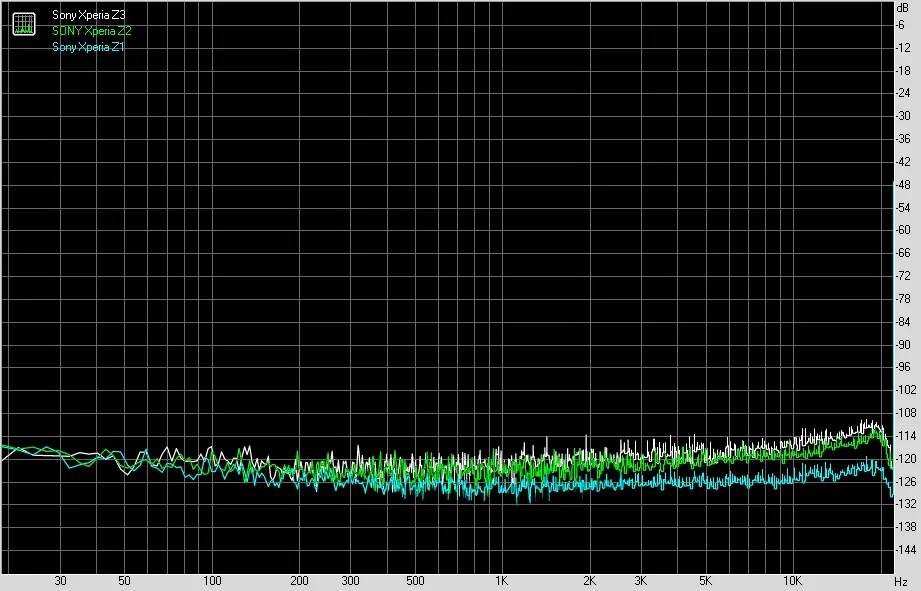Click the 200 Hz frequency label
Screen dimensions: 921x591
[x=299, y=581]
